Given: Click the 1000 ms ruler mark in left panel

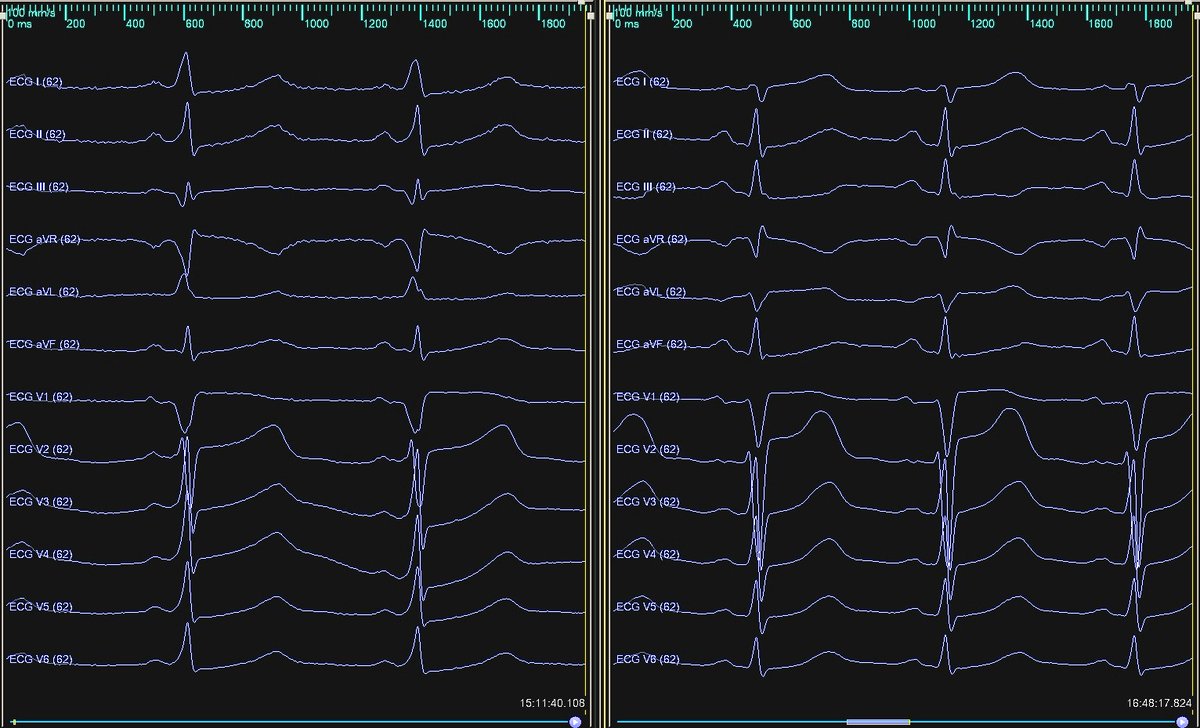Looking at the screenshot, I should pyautogui.click(x=316, y=22).
